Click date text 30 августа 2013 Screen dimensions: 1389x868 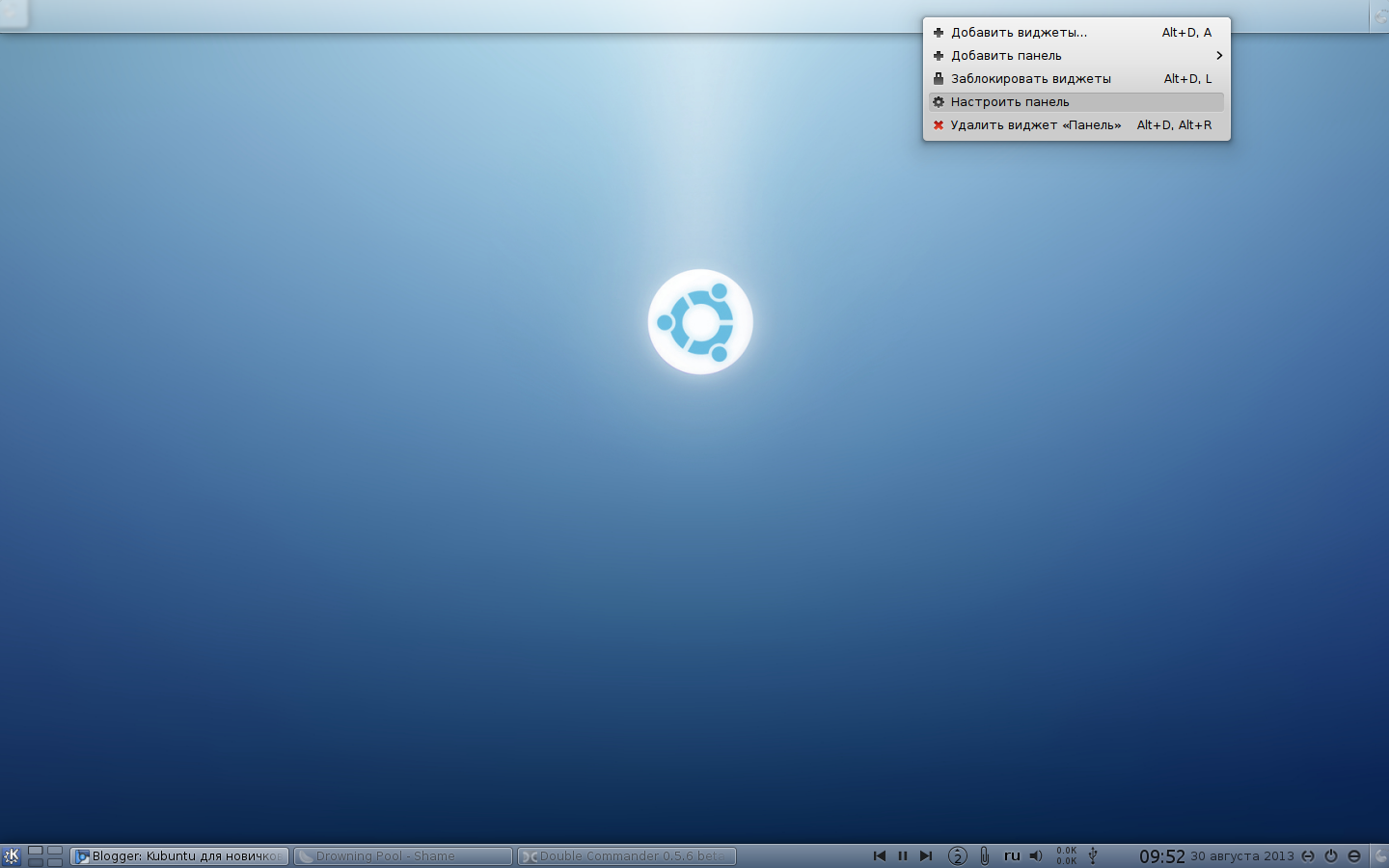pos(1242,855)
